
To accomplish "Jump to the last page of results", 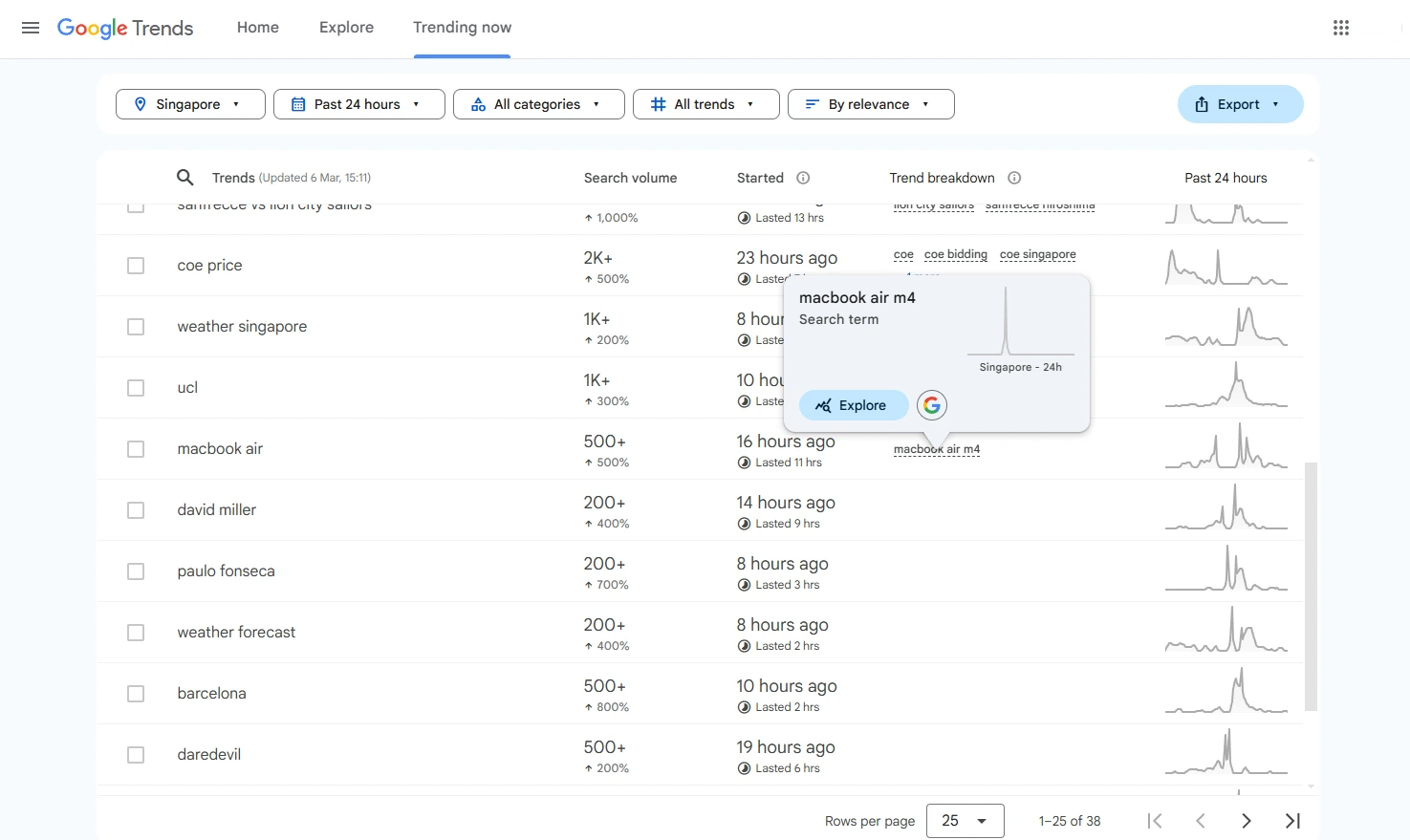I will click(x=1292, y=821).
